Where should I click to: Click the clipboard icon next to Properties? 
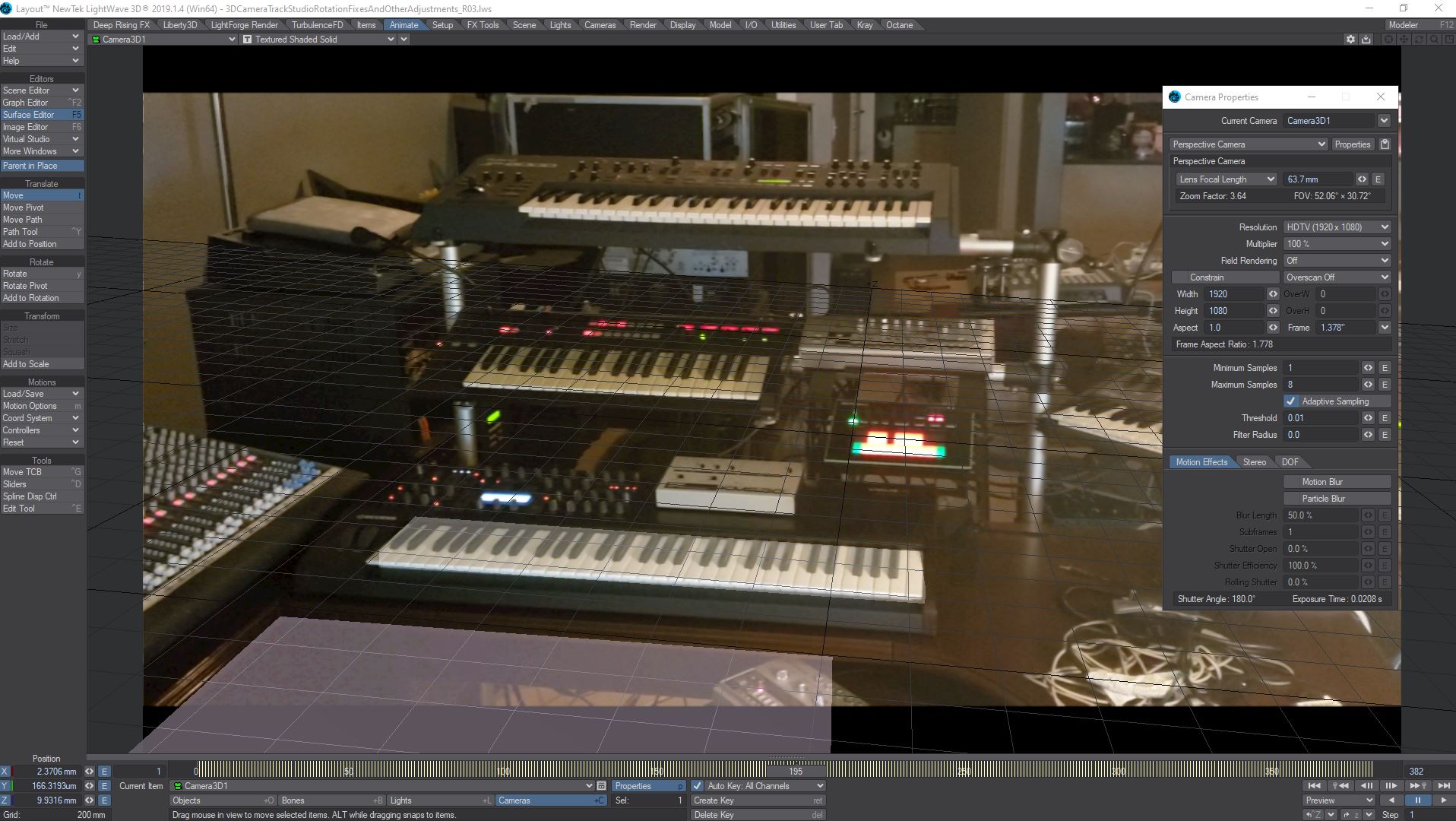(x=1385, y=144)
